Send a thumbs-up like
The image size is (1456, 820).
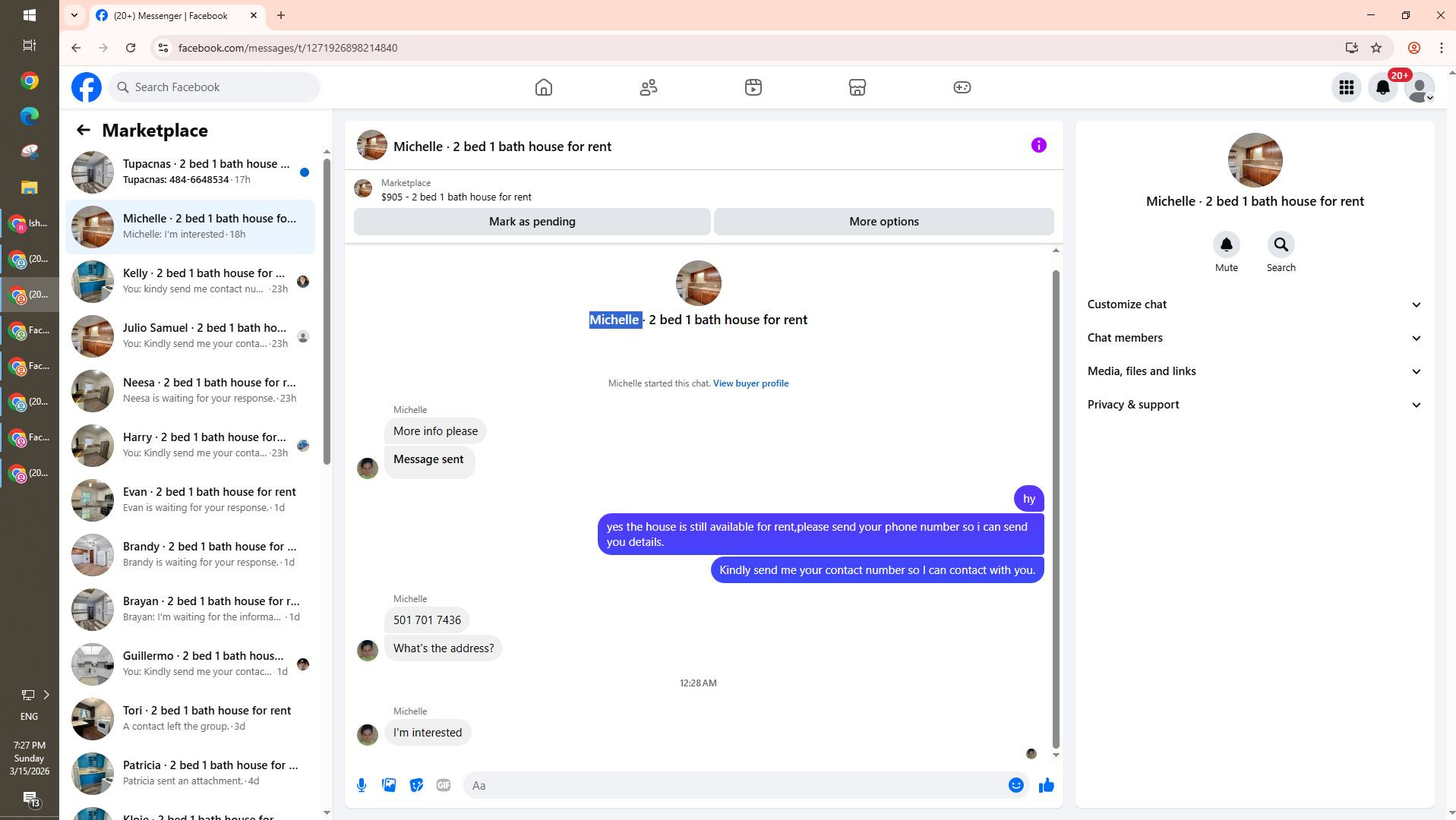1047,785
